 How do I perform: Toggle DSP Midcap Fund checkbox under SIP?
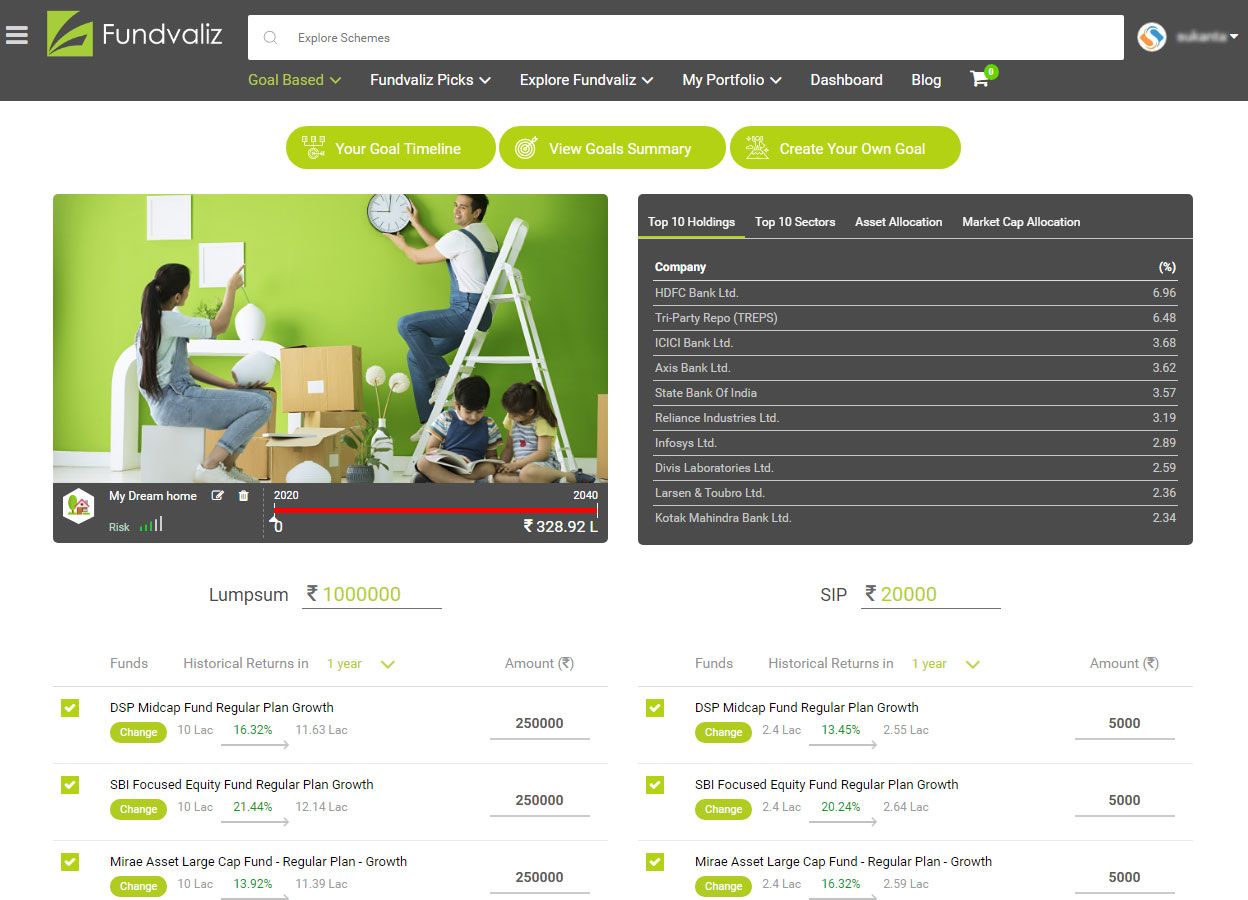pos(655,708)
